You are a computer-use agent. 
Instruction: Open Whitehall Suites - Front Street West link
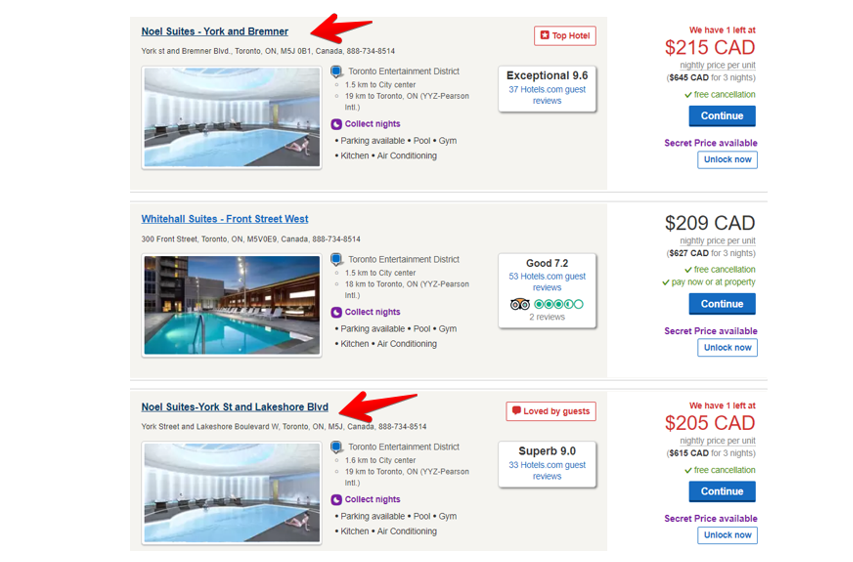point(224,219)
